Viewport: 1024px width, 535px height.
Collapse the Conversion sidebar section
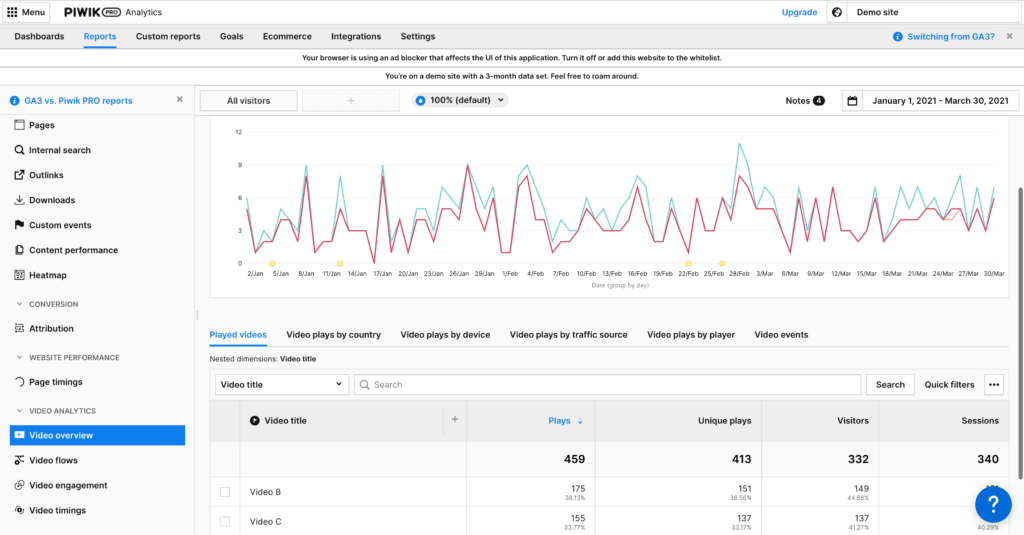(x=19, y=304)
